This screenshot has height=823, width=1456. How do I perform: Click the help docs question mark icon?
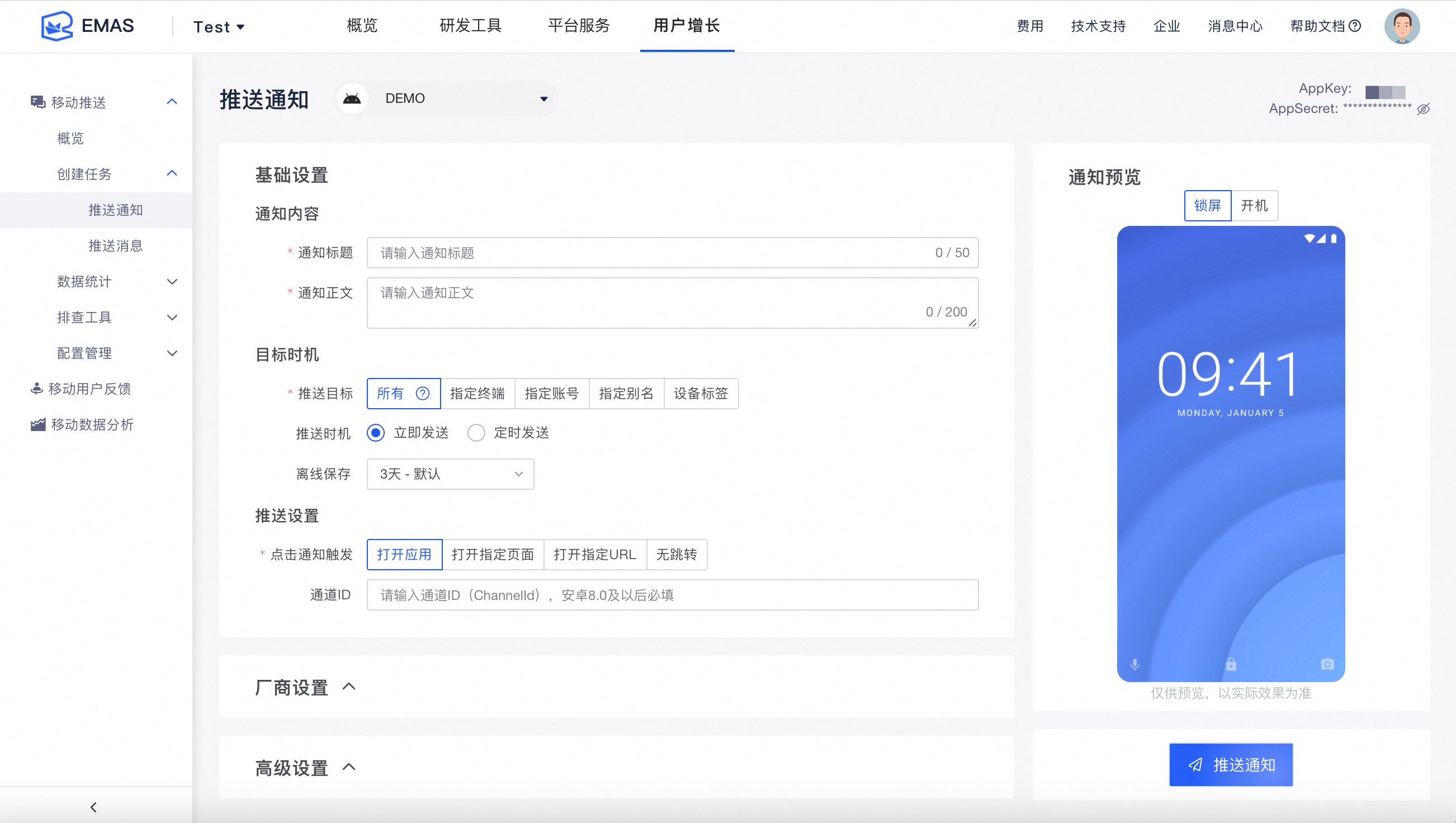tap(1355, 26)
